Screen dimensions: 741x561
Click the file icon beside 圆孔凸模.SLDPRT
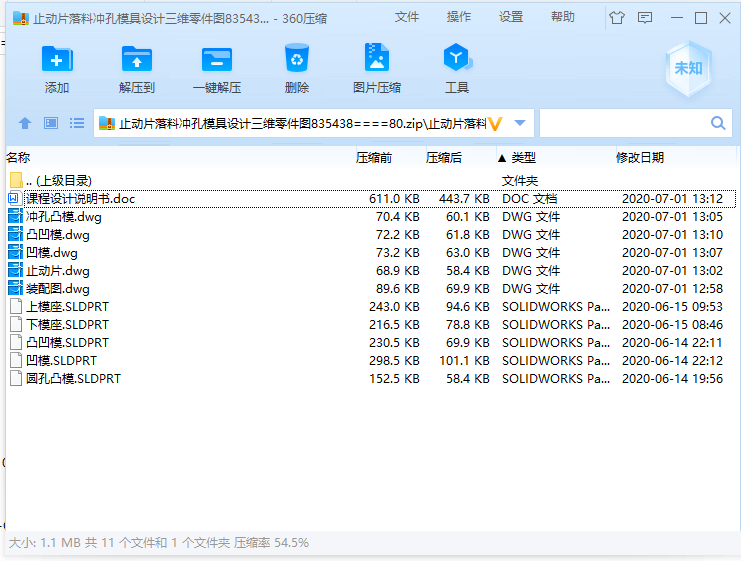click(x=16, y=378)
